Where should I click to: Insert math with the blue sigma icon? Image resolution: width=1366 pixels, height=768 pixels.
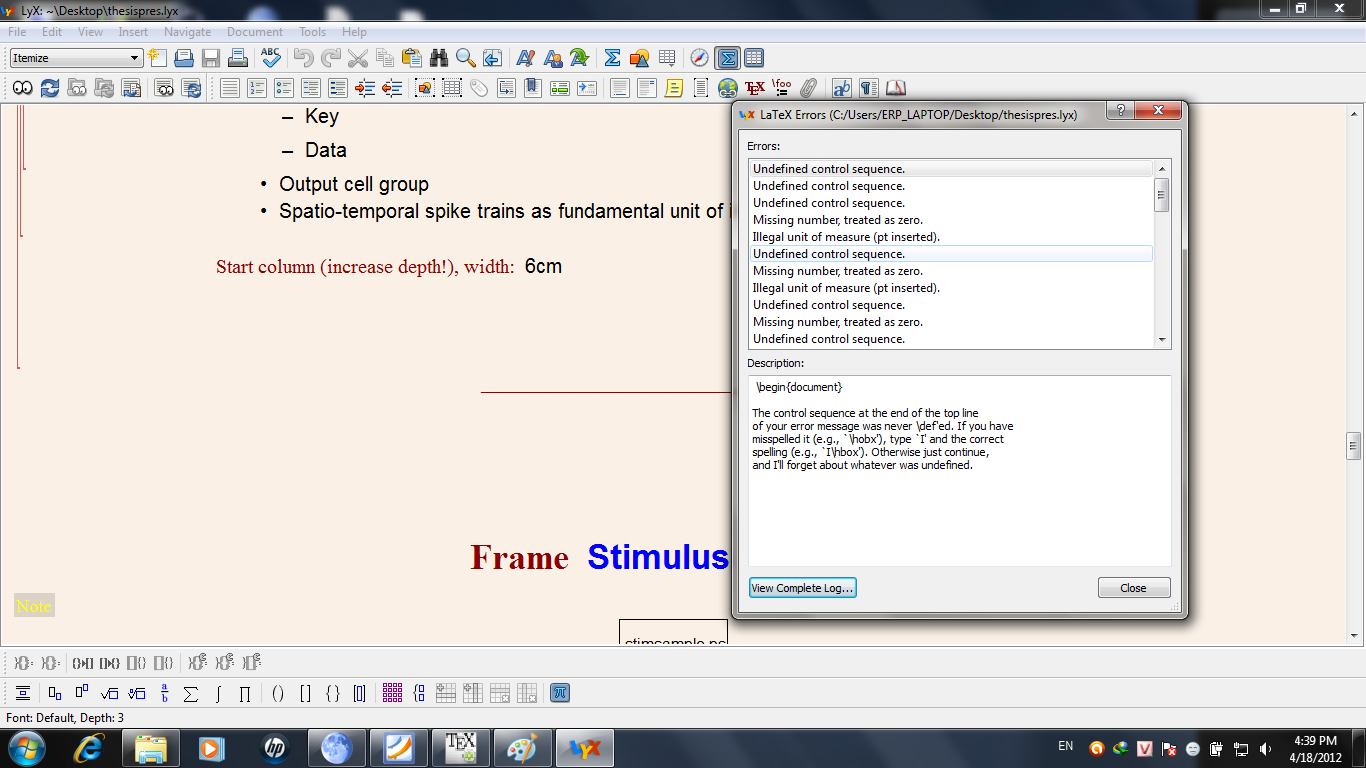pos(613,58)
